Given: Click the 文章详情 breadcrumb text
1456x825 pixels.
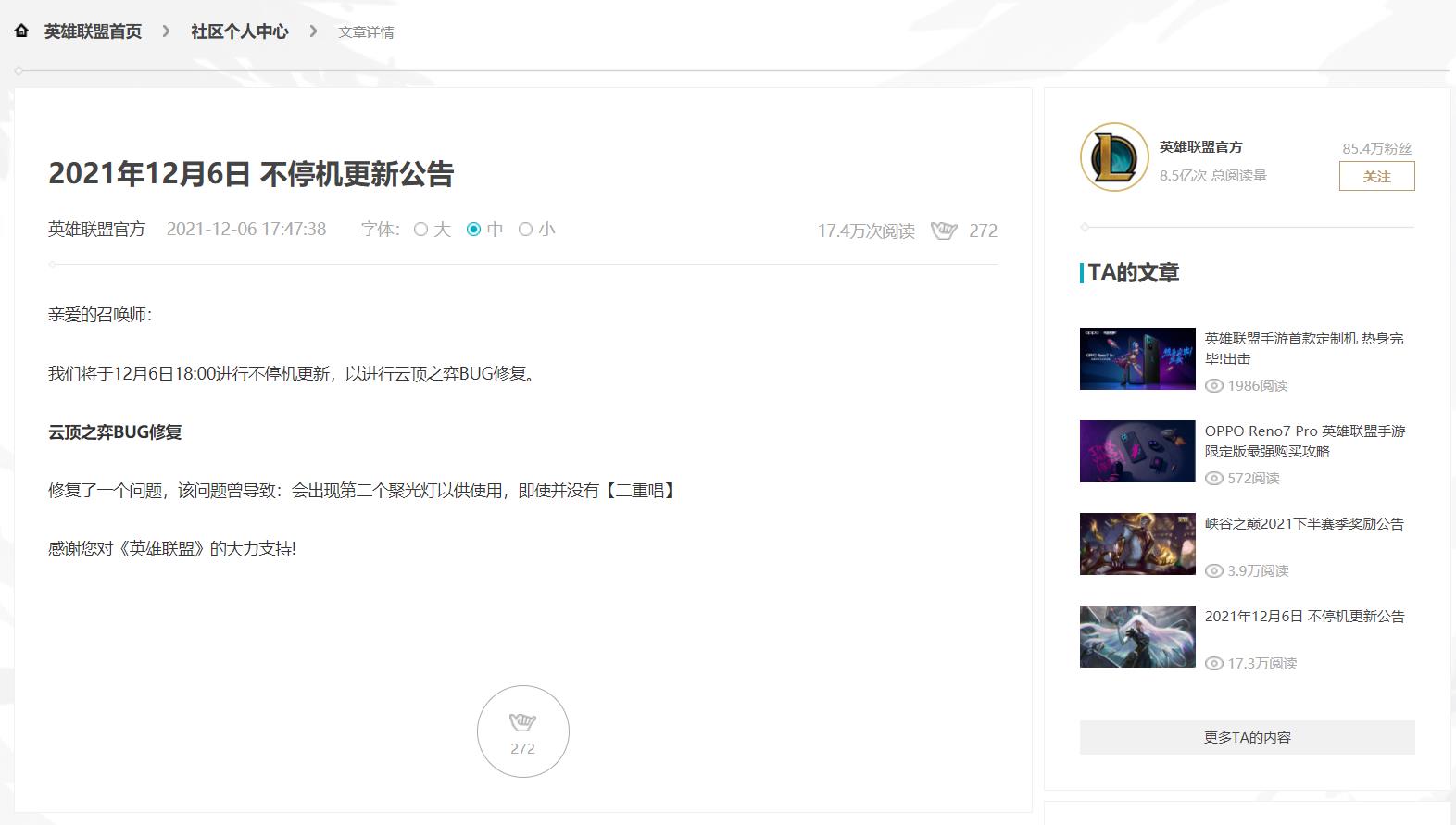Looking at the screenshot, I should tap(366, 32).
